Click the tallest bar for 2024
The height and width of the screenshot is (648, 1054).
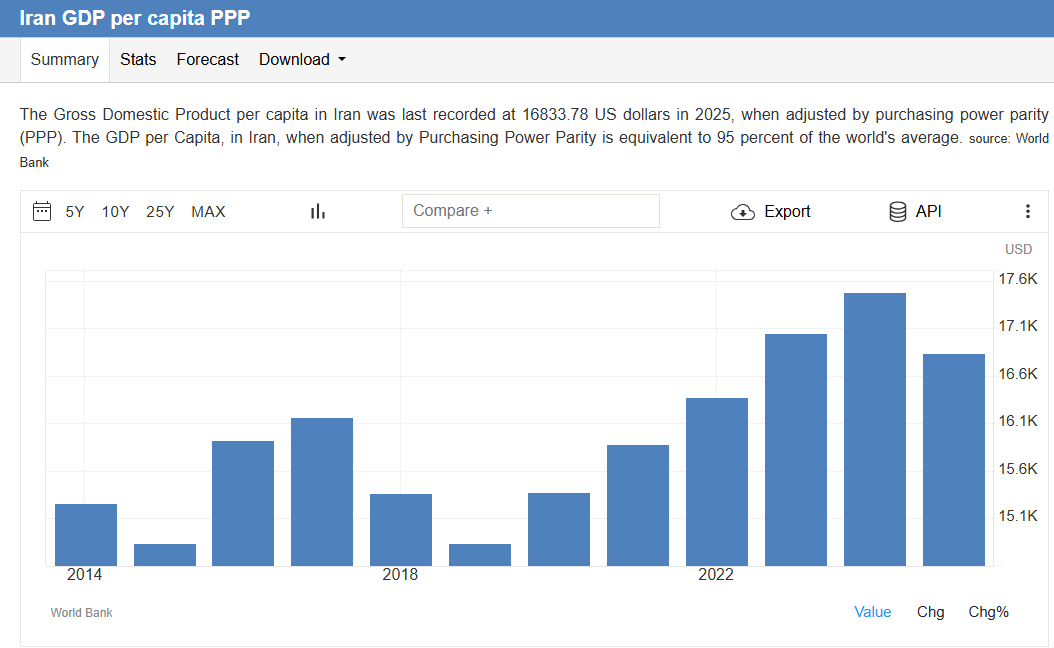click(x=875, y=429)
